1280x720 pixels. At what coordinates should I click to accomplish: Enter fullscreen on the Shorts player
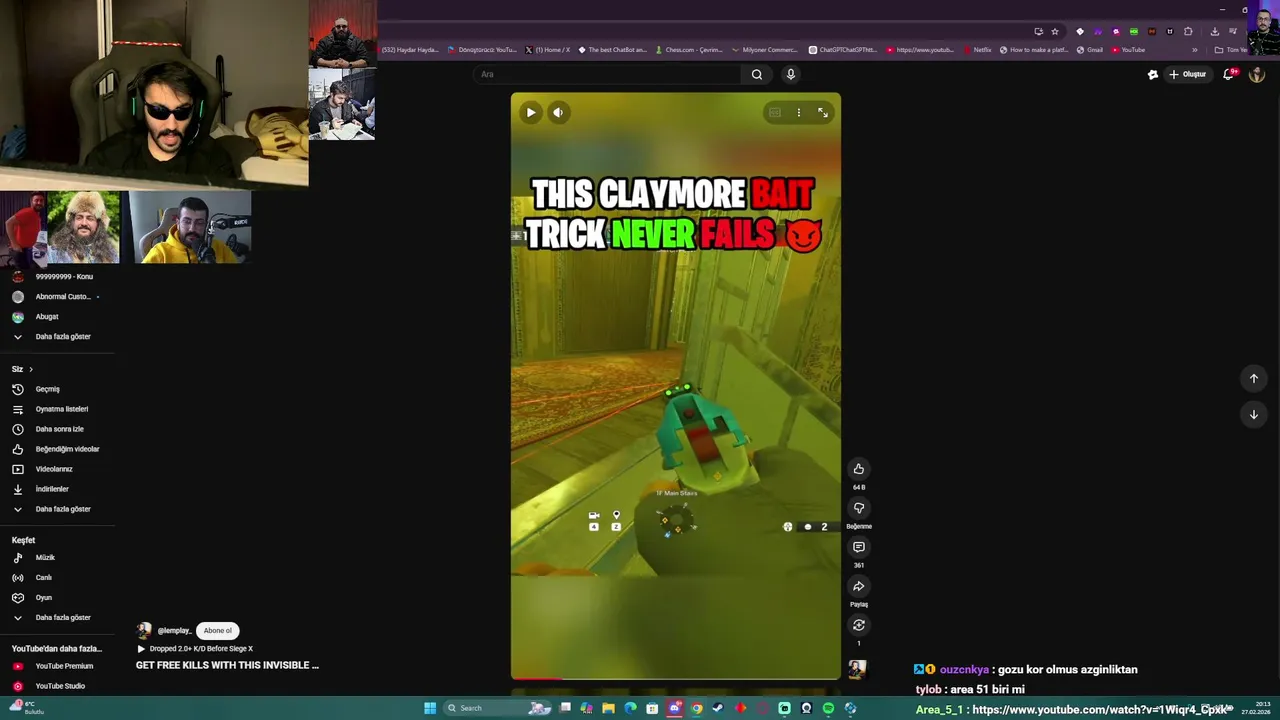pyautogui.click(x=823, y=113)
